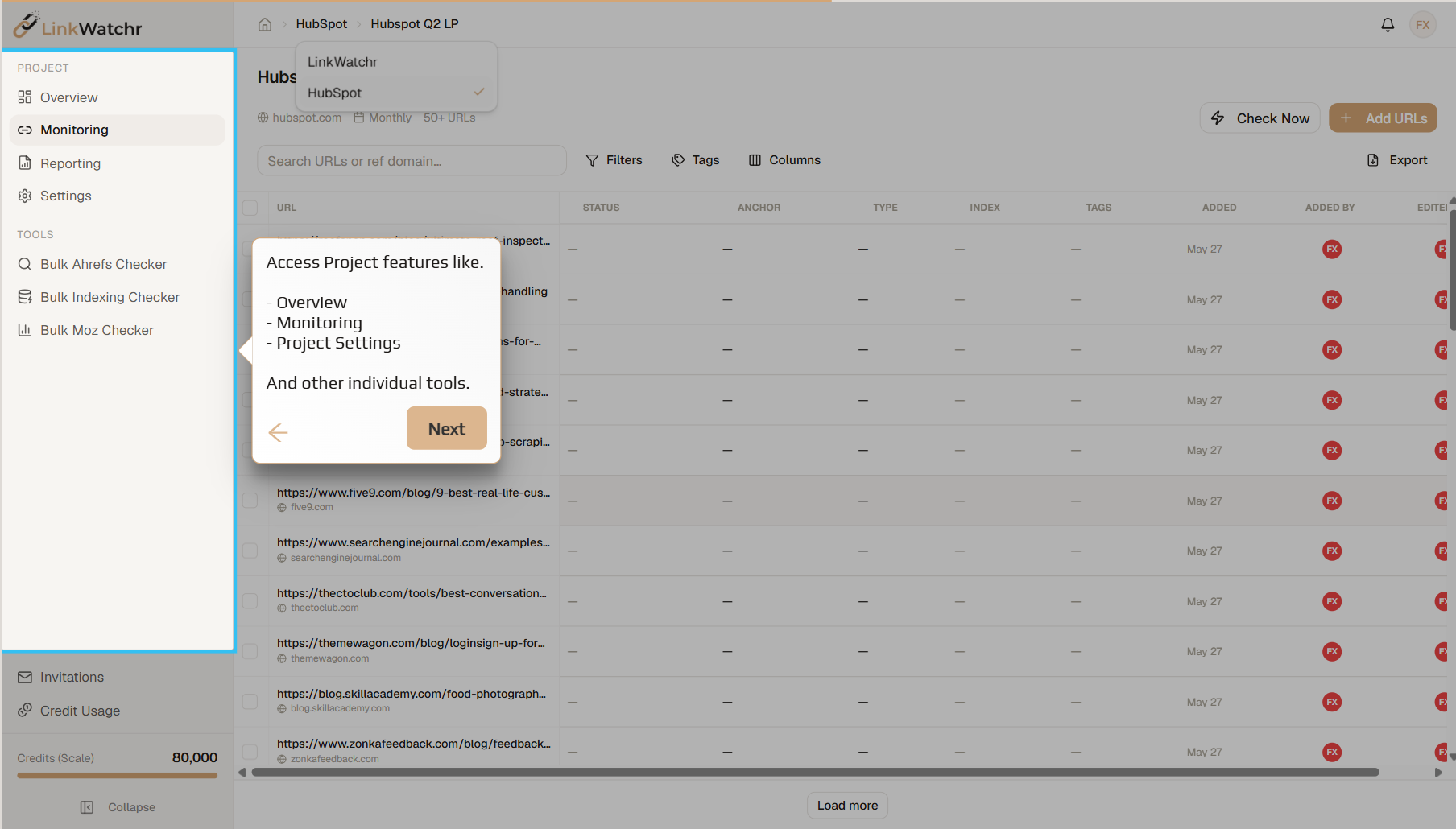Click Check Now button
The image size is (1456, 829).
1260,118
